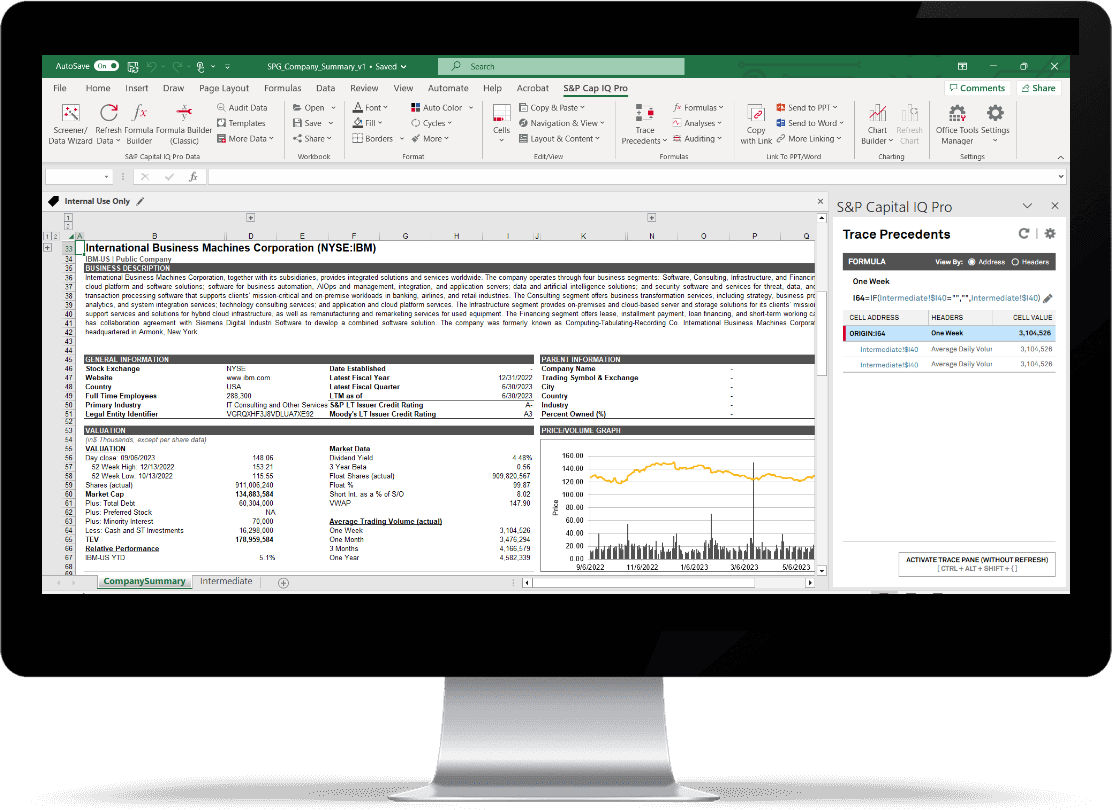Screen dimensions: 1112x810
Task: Click the touch/mouse mode icon in title bar
Action: click(201, 67)
